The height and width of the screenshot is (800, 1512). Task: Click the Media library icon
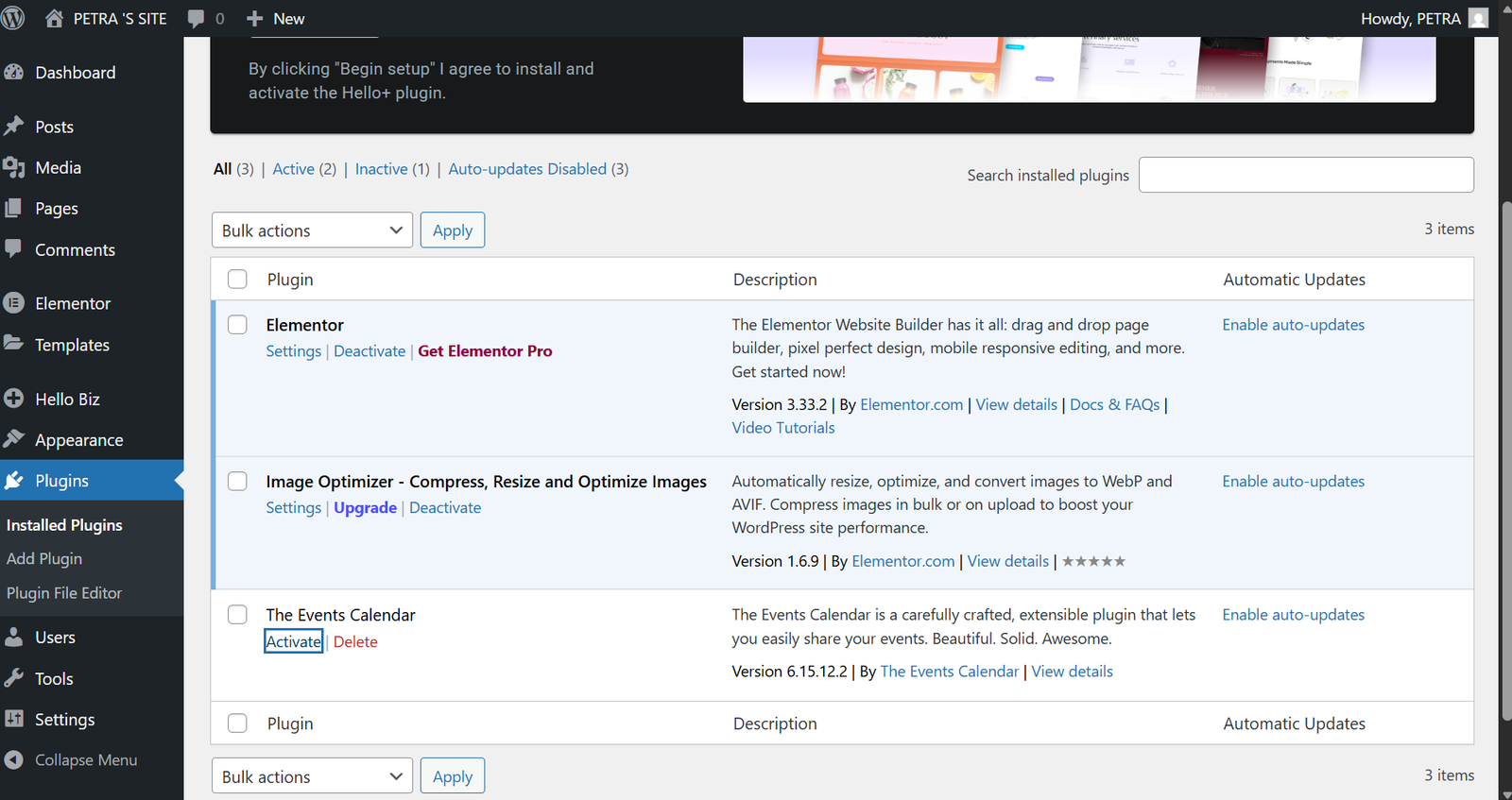pyautogui.click(x=14, y=167)
